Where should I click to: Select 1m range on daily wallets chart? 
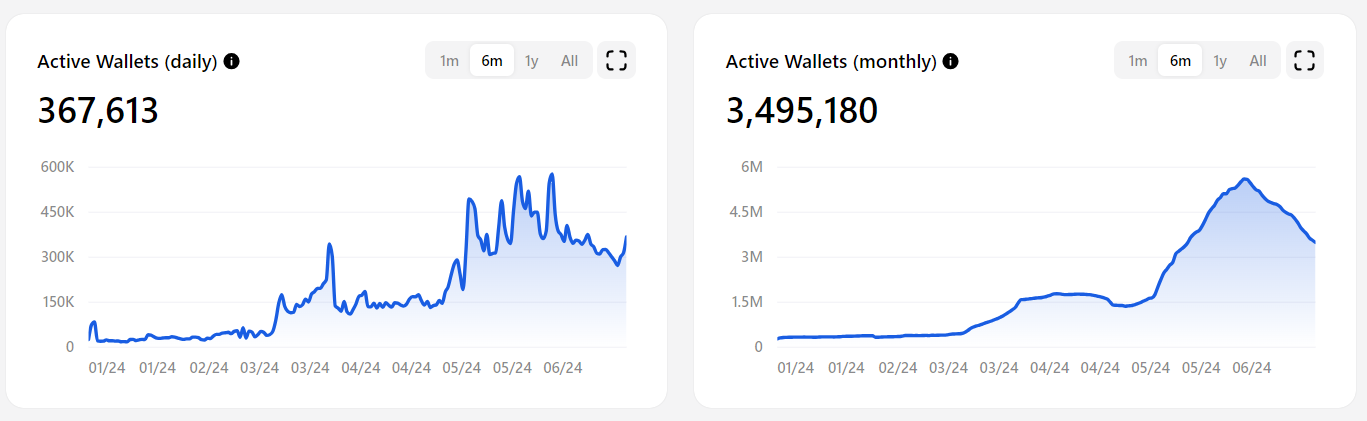tap(450, 61)
